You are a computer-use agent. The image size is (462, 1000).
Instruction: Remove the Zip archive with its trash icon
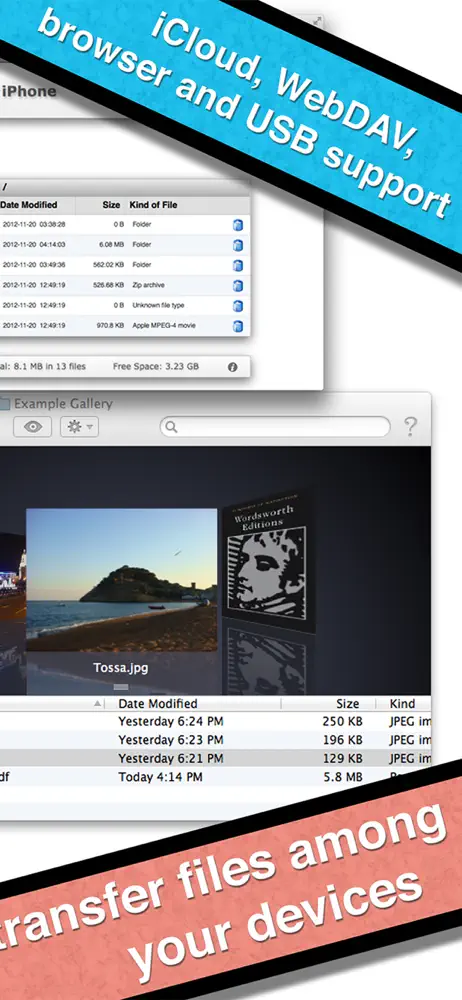point(238,286)
